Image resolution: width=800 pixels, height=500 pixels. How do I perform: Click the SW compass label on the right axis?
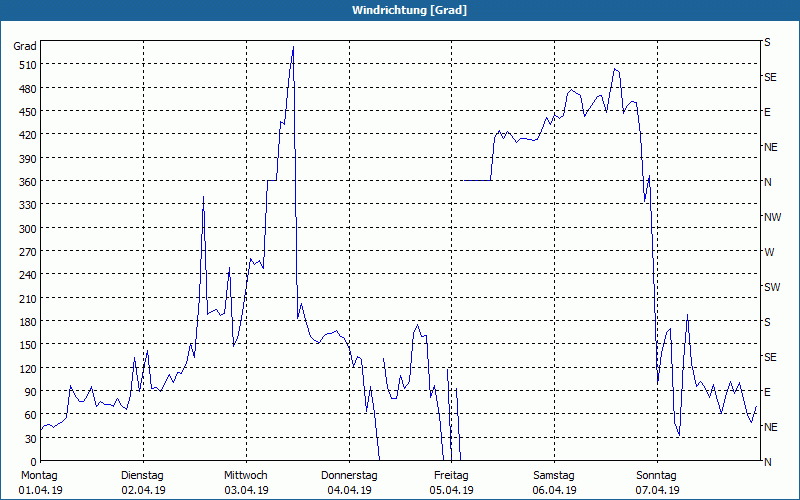(x=772, y=287)
